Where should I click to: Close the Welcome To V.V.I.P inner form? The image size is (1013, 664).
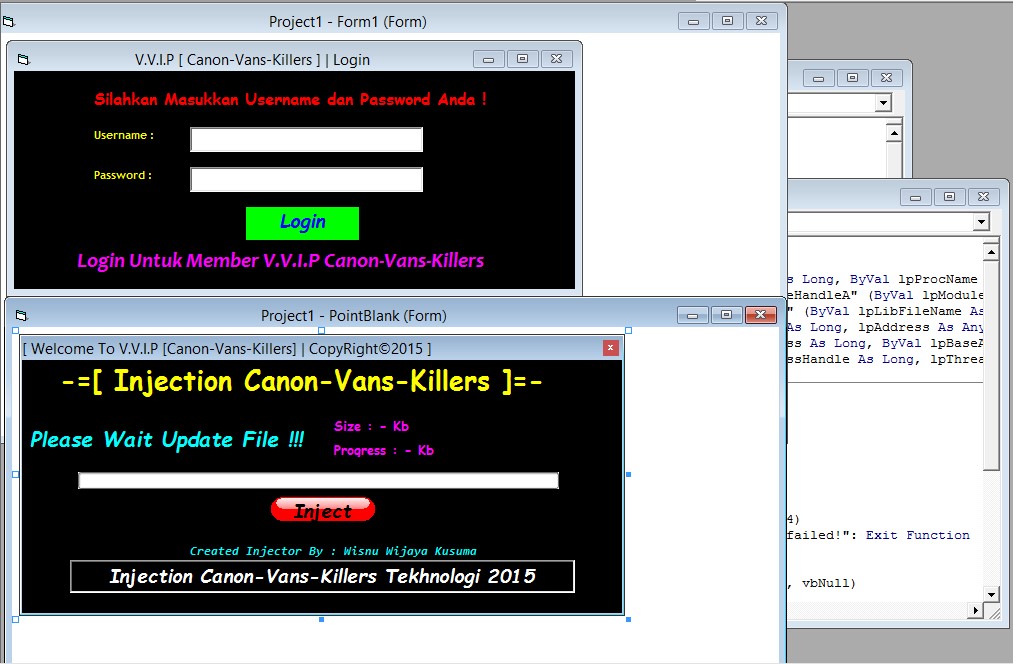click(x=611, y=348)
